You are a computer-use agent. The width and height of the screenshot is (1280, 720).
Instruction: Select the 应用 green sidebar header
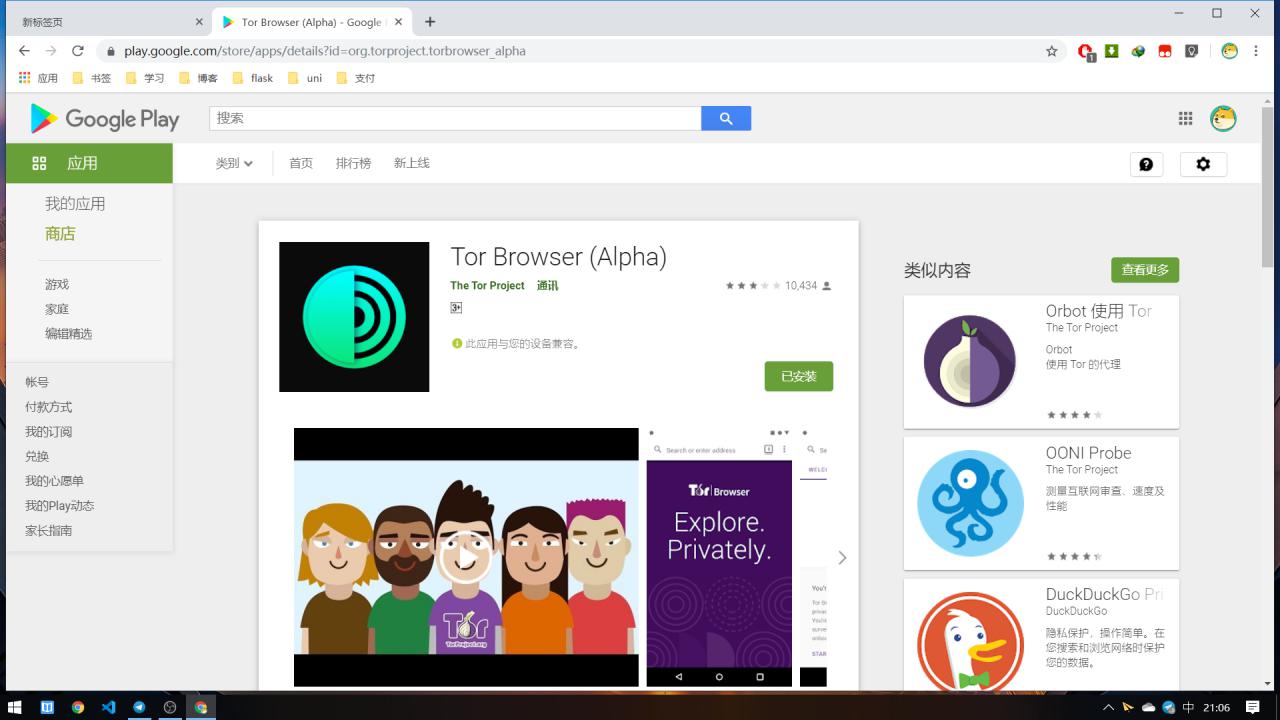(x=89, y=163)
